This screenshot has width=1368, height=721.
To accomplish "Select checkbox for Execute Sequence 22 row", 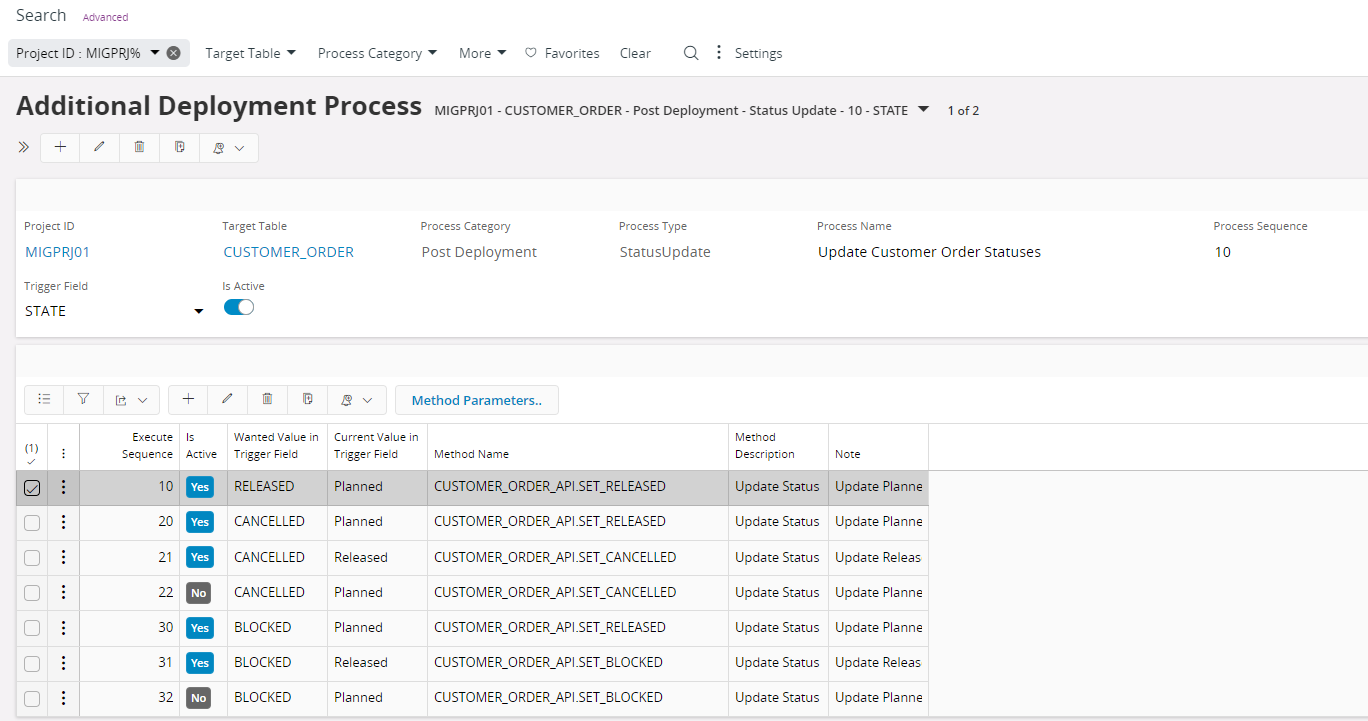I will click(32, 593).
